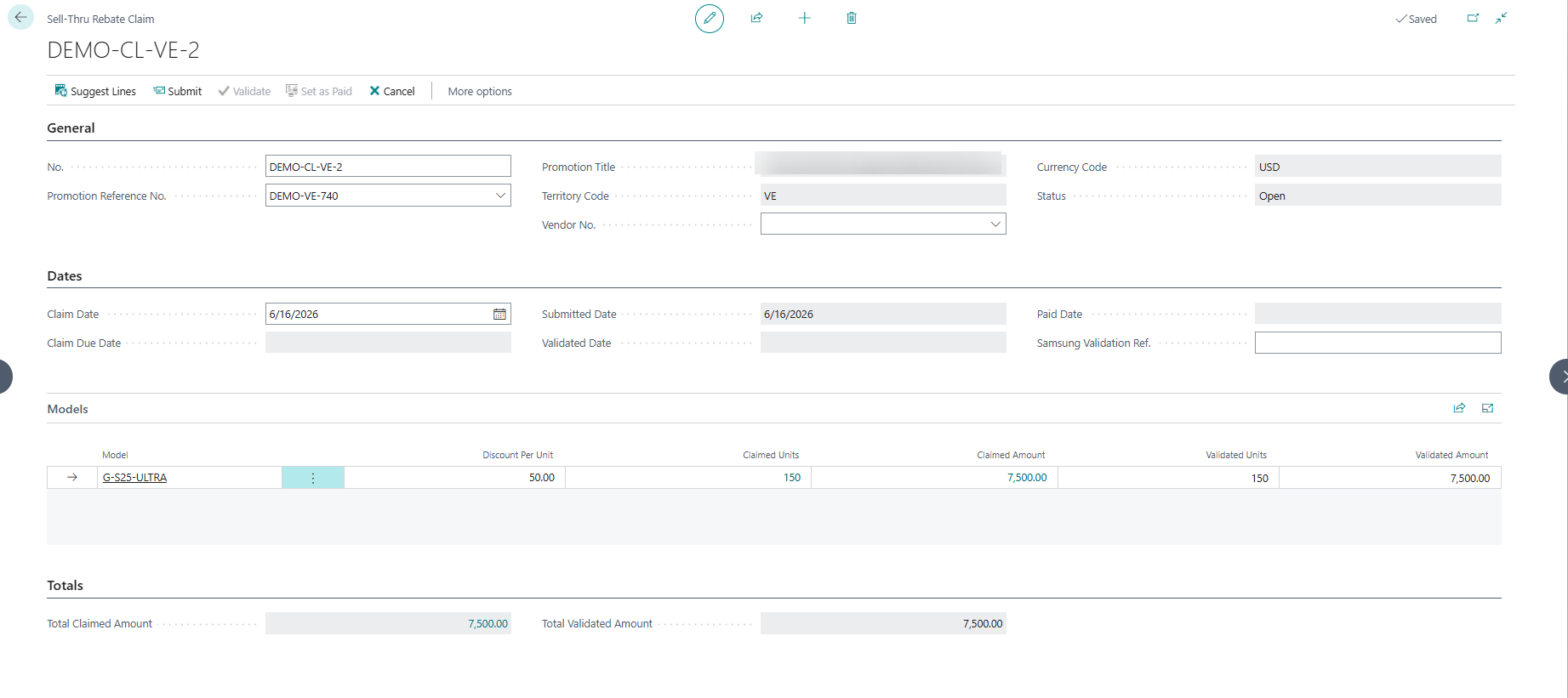Image resolution: width=1568 pixels, height=698 pixels.
Task: Submit the rebate claim
Action: tap(177, 91)
